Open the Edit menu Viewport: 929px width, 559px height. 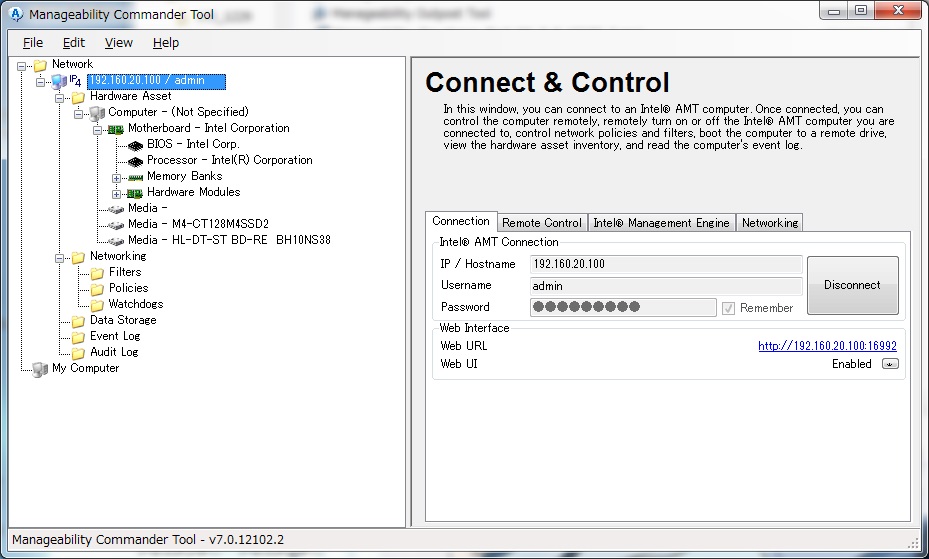tap(73, 43)
